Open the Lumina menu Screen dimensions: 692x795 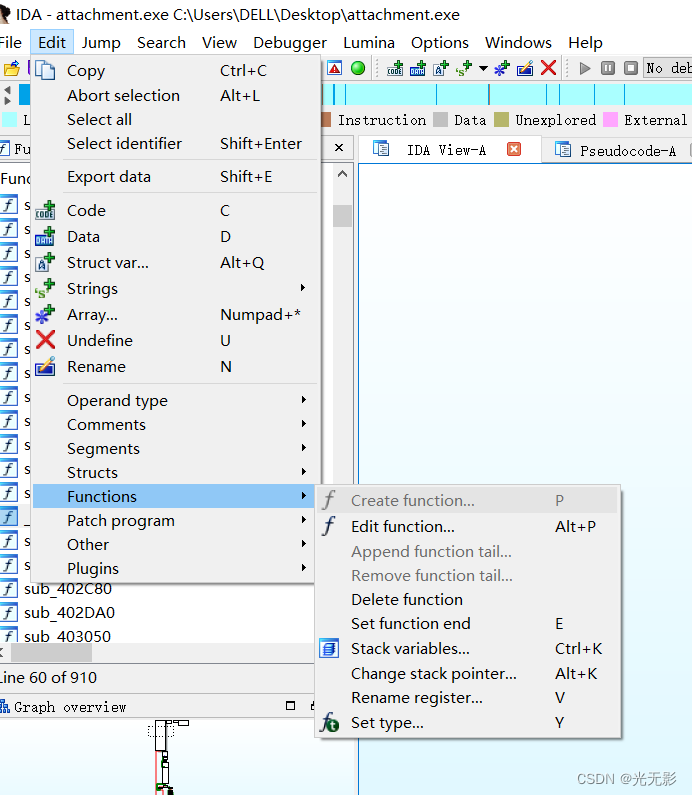coord(369,43)
